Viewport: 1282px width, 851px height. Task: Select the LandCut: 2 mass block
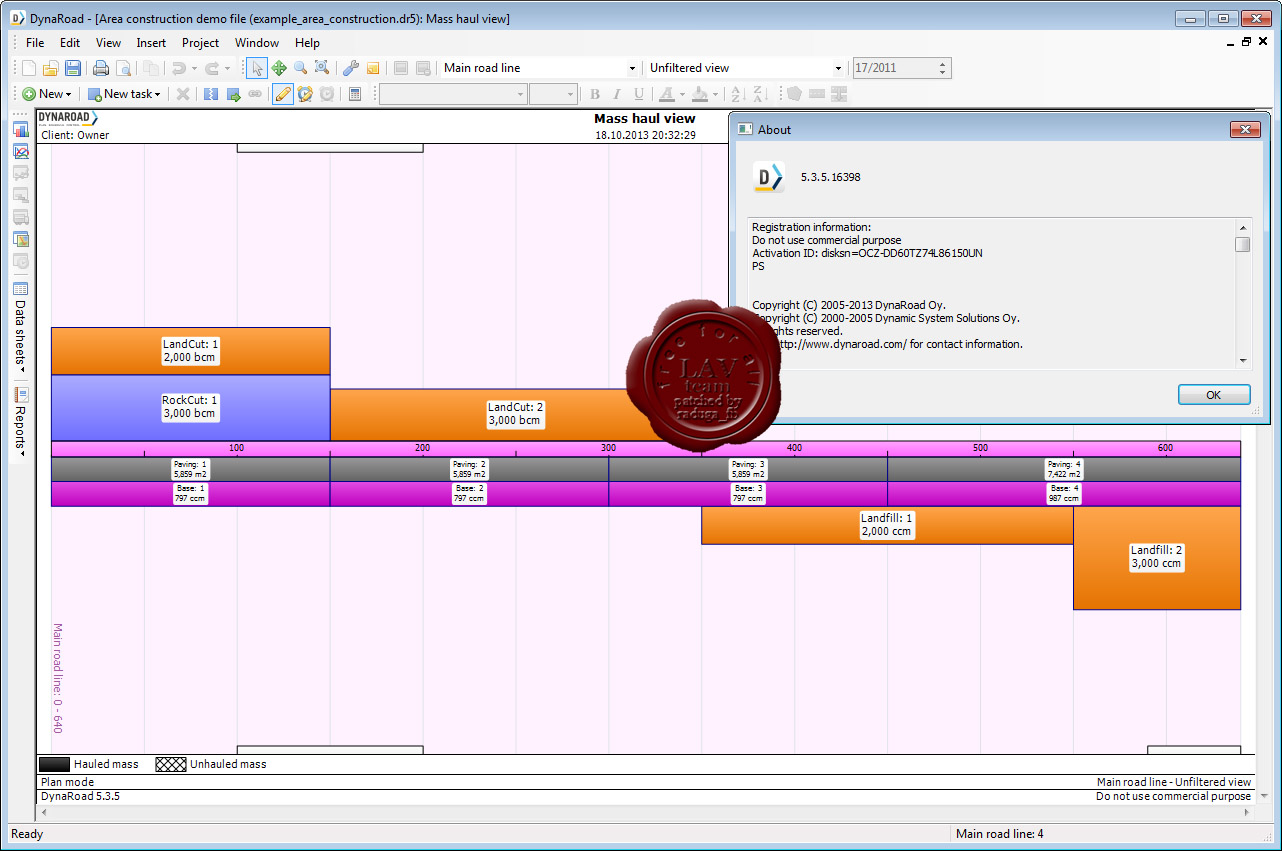click(x=515, y=414)
